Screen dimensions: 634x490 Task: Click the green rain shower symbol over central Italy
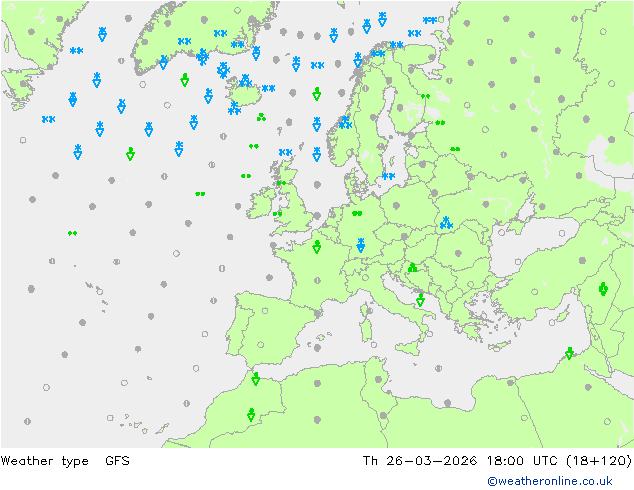[x=421, y=300]
